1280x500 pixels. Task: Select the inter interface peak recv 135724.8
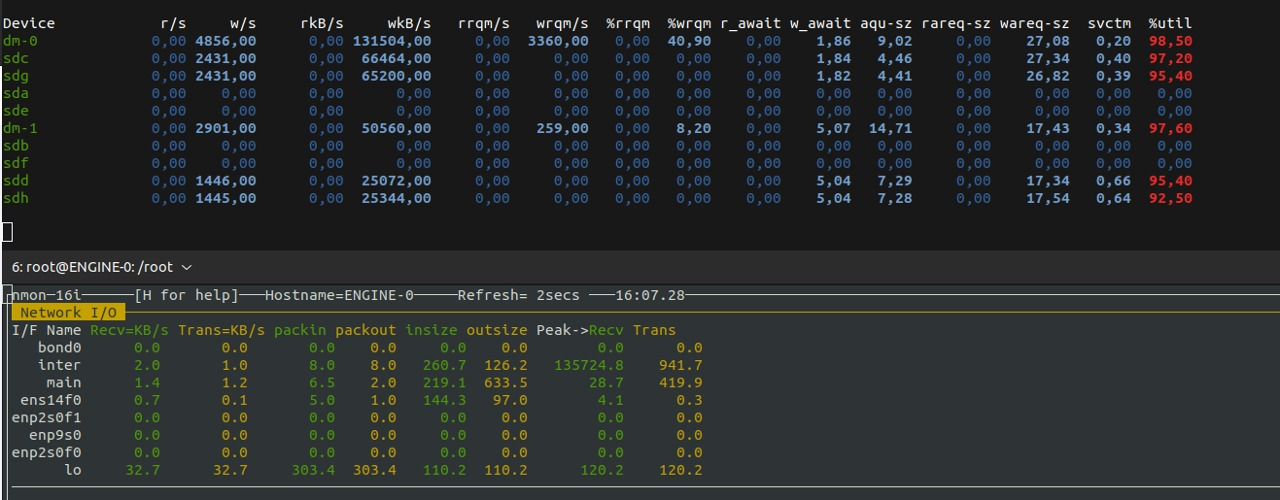[x=589, y=365]
